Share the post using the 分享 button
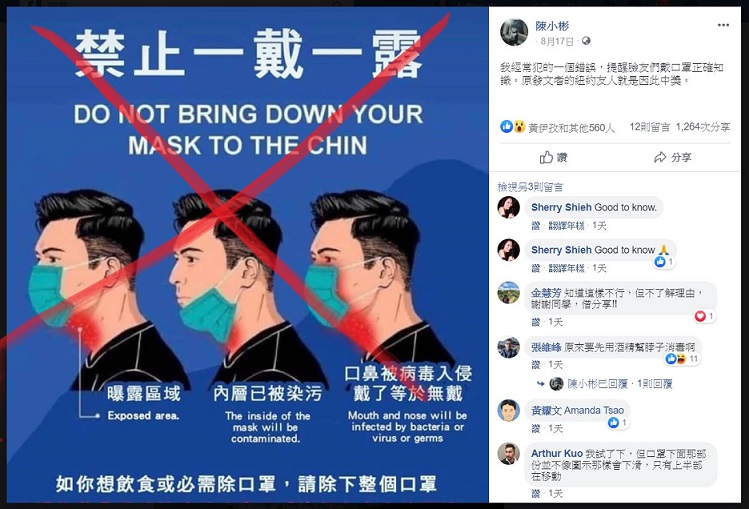This screenshot has width=749, height=509. 673,157
